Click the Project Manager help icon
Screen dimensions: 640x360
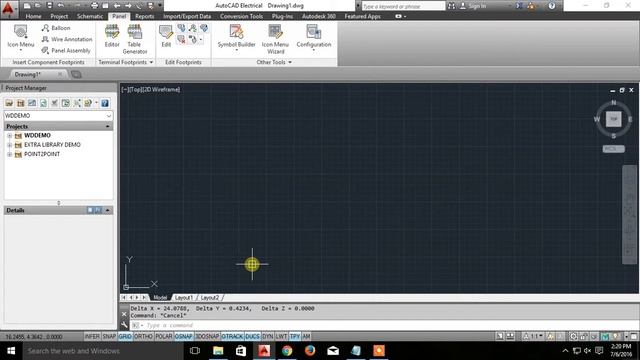(105, 103)
